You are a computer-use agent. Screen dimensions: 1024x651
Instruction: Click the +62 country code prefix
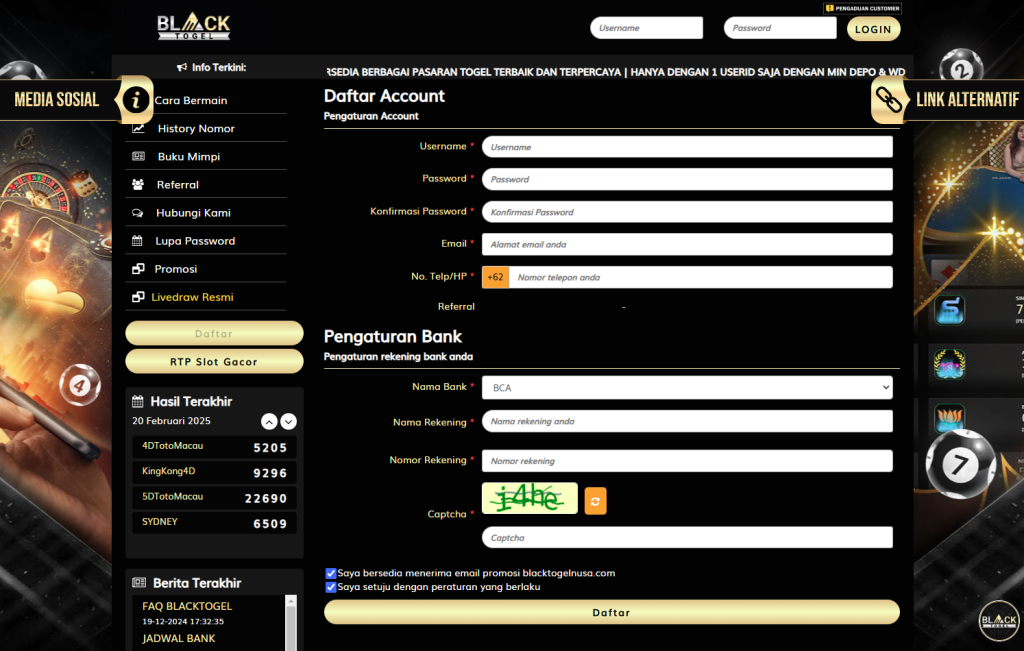pyautogui.click(x=496, y=278)
